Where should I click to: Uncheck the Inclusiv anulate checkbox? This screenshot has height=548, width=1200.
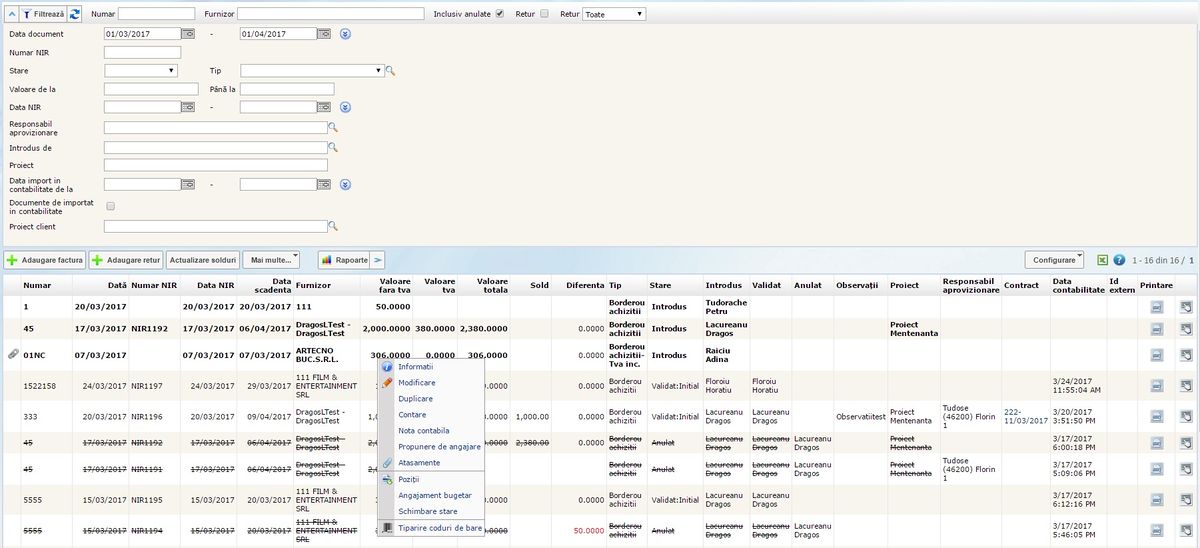point(500,14)
